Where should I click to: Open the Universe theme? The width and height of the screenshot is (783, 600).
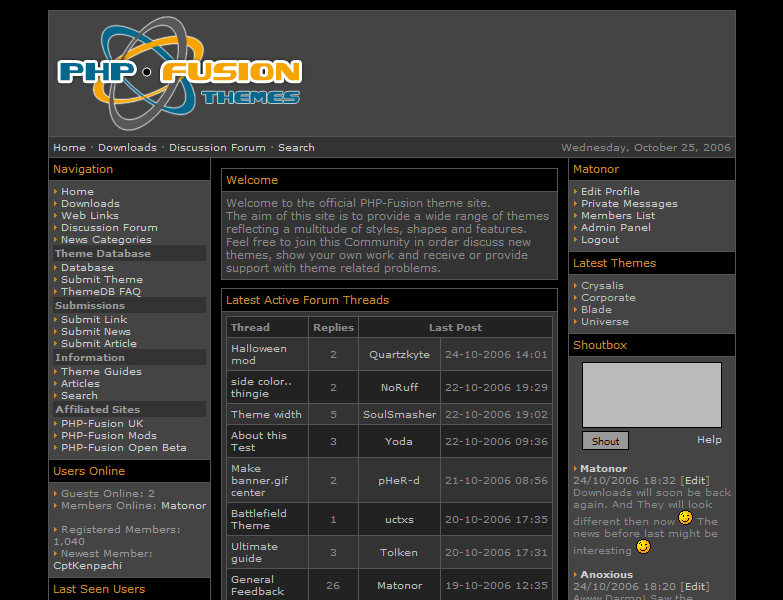tap(605, 321)
